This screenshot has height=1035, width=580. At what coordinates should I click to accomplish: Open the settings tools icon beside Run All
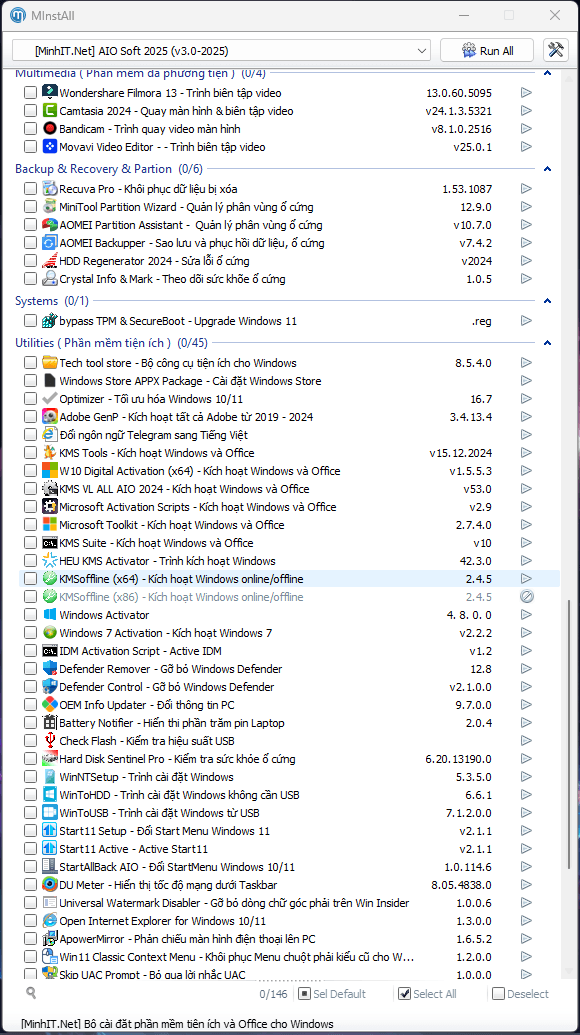click(556, 51)
